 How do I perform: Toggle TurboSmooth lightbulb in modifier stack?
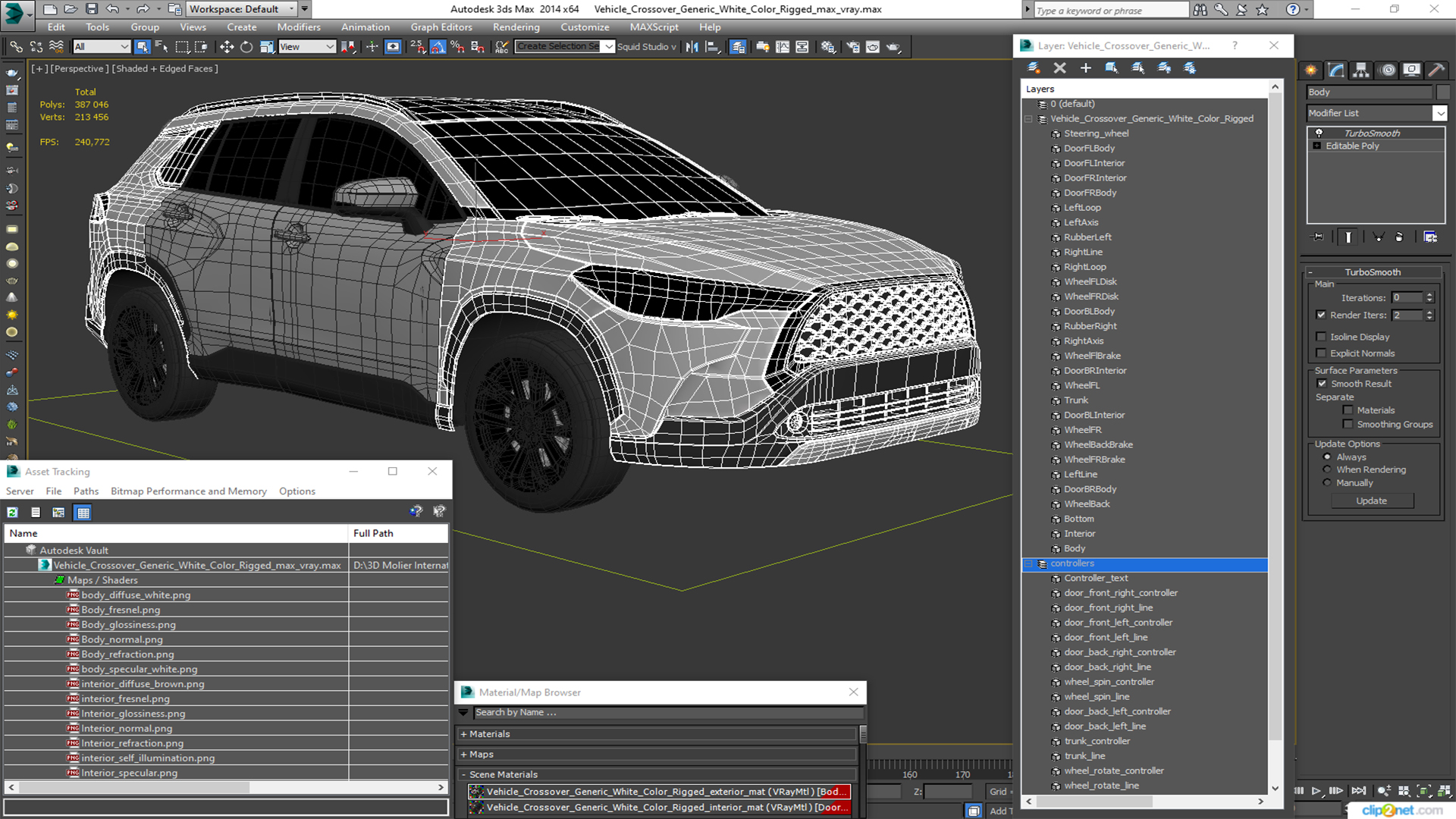click(x=1319, y=133)
